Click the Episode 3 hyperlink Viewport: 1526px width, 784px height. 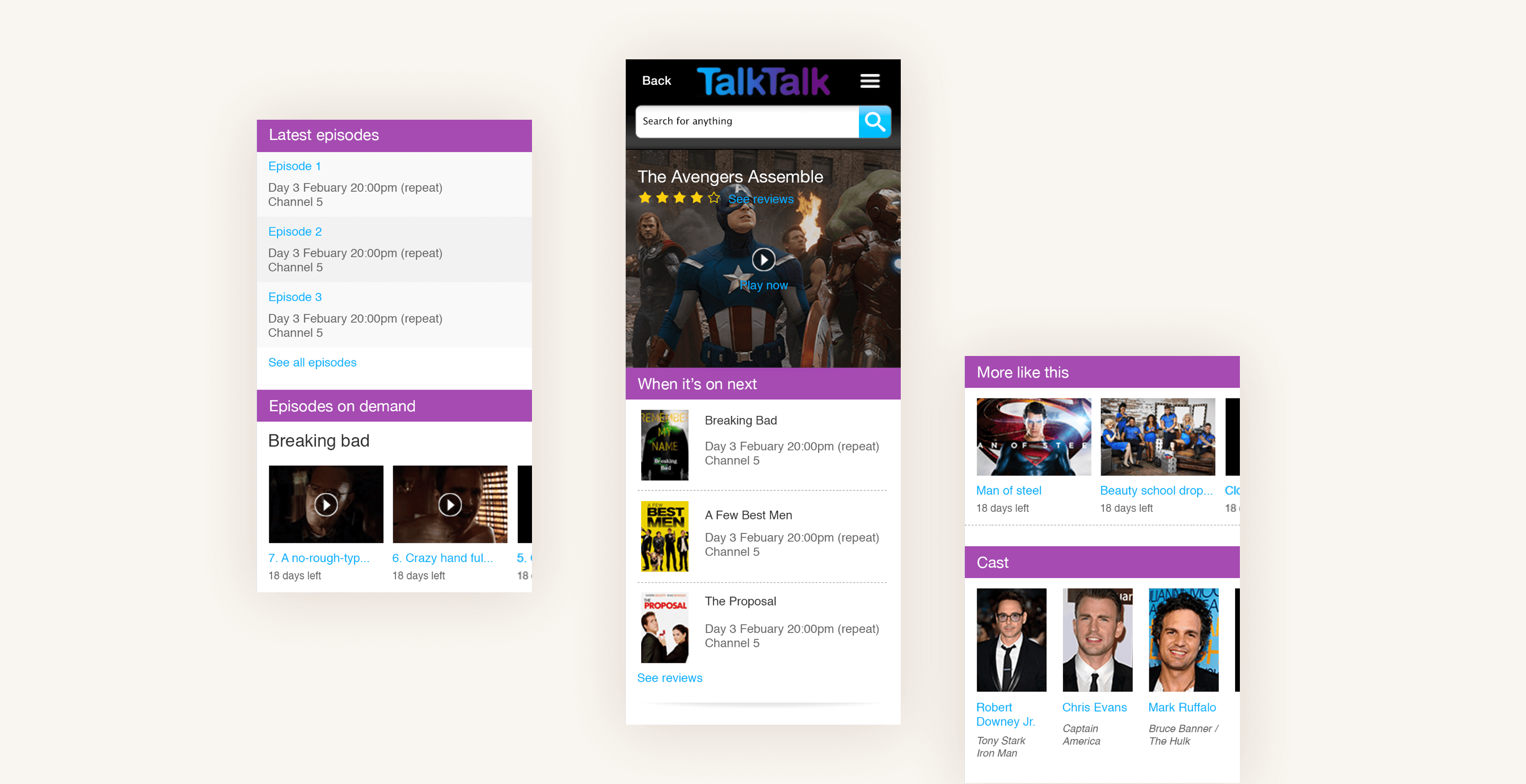[x=294, y=297]
